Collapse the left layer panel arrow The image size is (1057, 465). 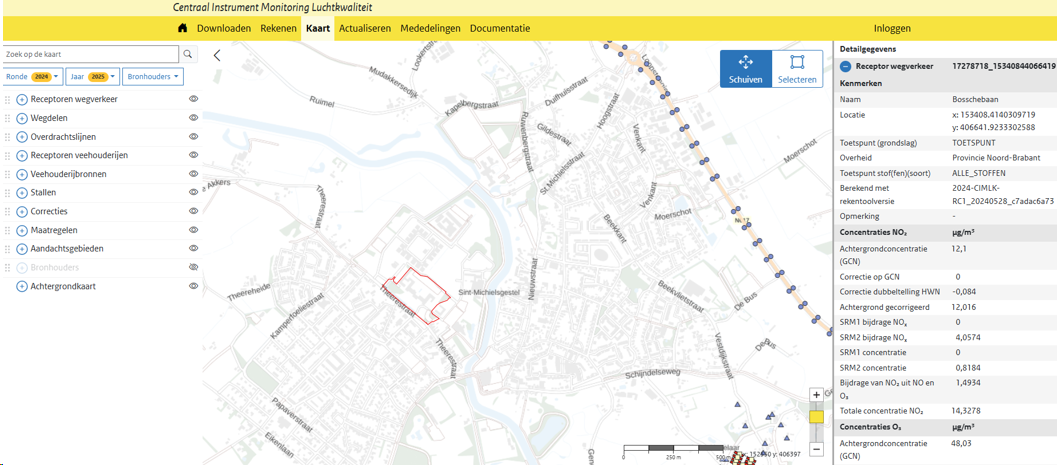217,56
